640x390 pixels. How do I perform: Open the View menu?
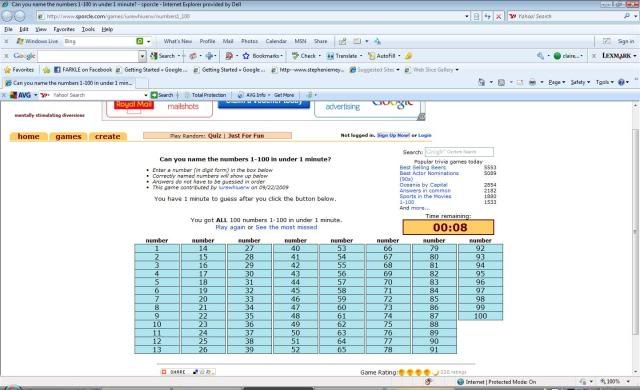point(41,29)
